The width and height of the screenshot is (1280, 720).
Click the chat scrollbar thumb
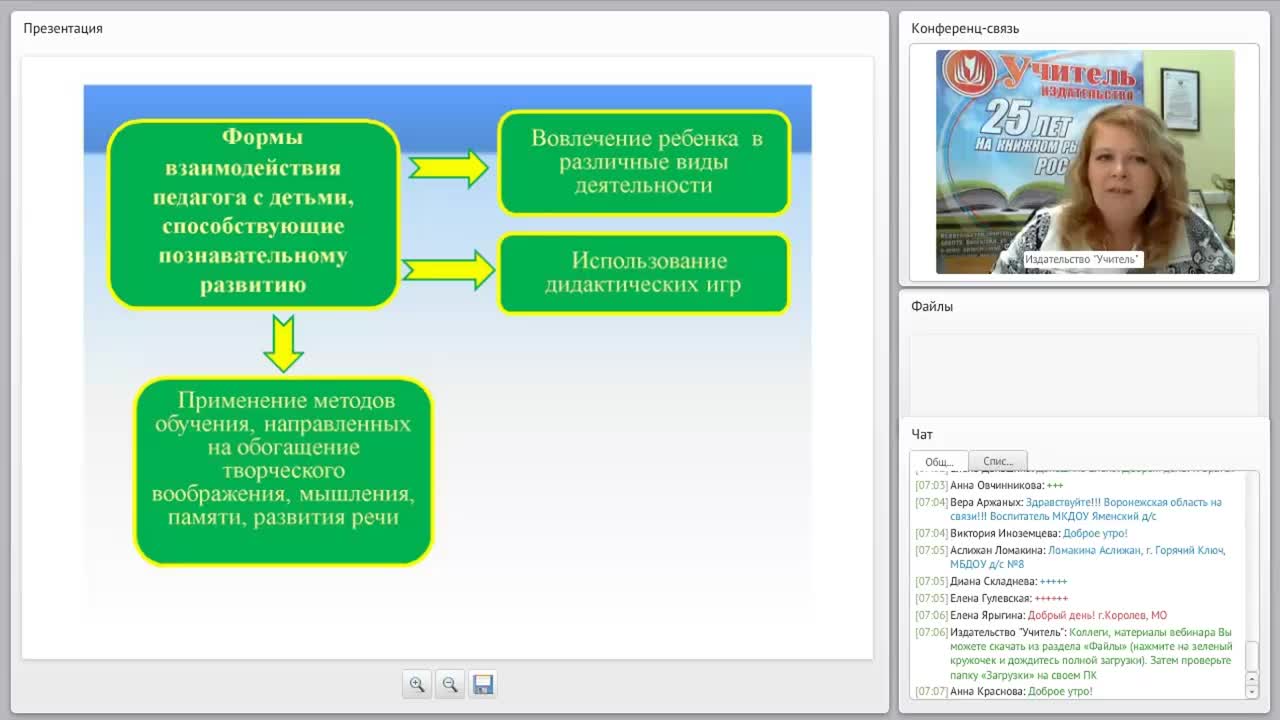click(1252, 656)
